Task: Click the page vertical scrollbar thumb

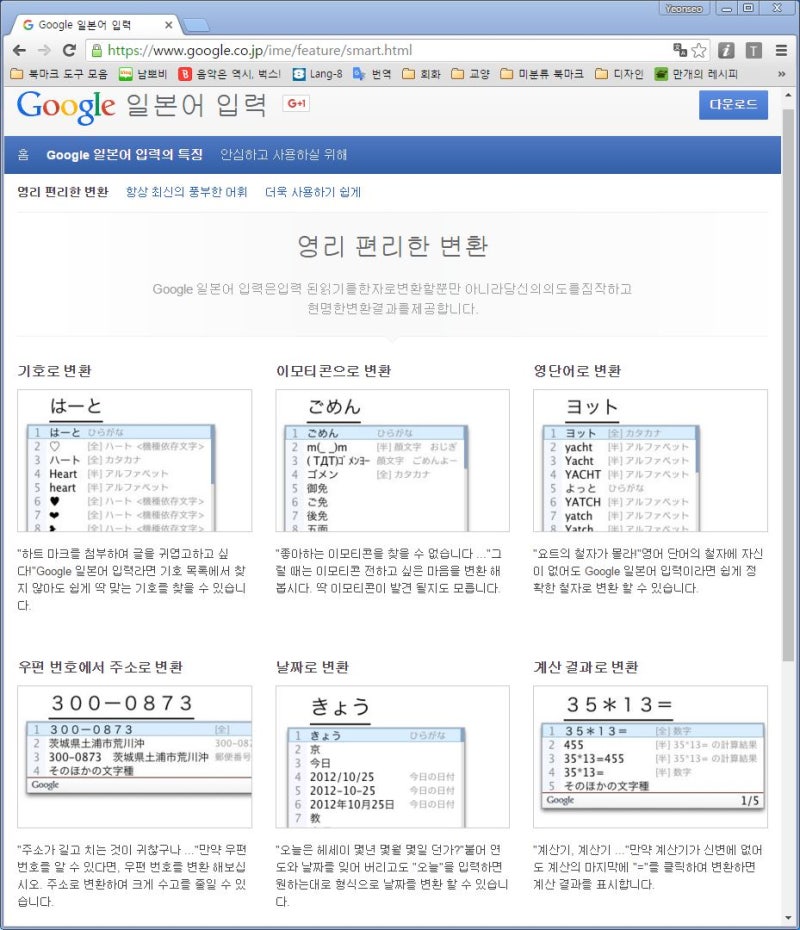Action: (x=788, y=384)
